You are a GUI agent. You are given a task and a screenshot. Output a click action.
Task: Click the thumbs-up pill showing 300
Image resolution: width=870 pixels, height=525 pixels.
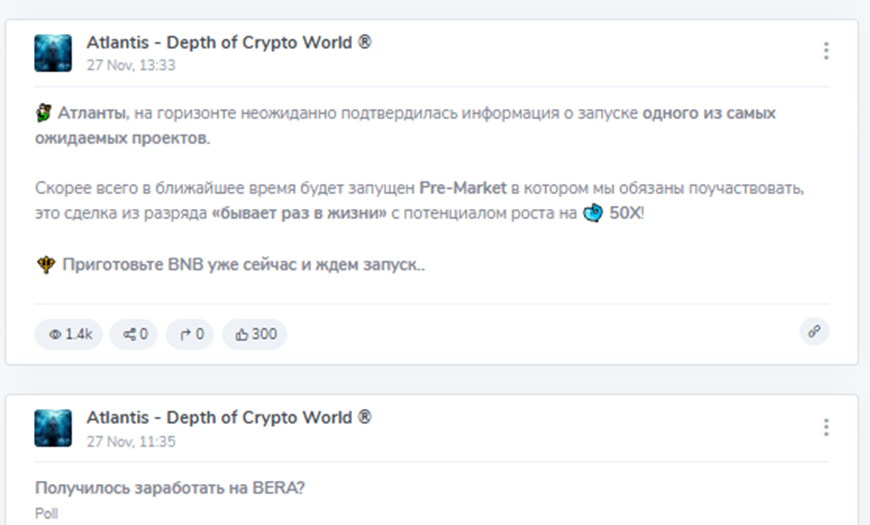255,334
